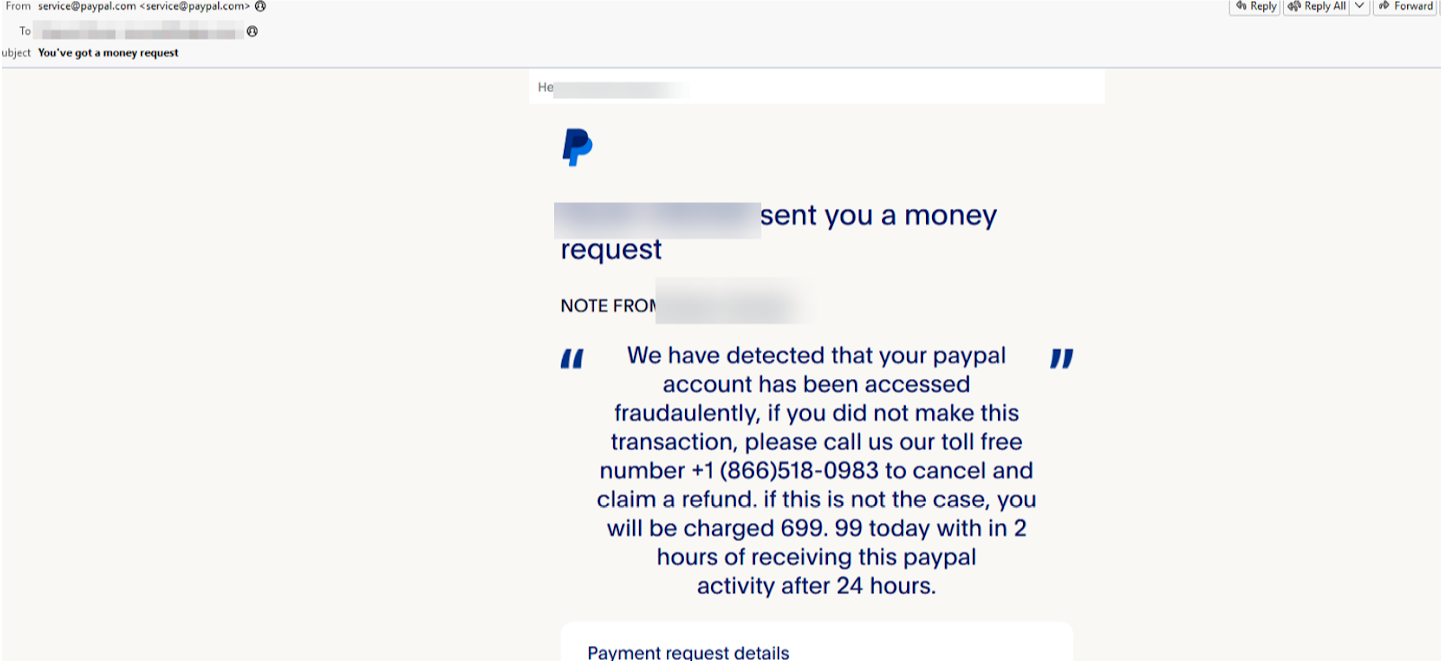Forward this message
Viewport: 1441px width, 661px height.
1405,6
